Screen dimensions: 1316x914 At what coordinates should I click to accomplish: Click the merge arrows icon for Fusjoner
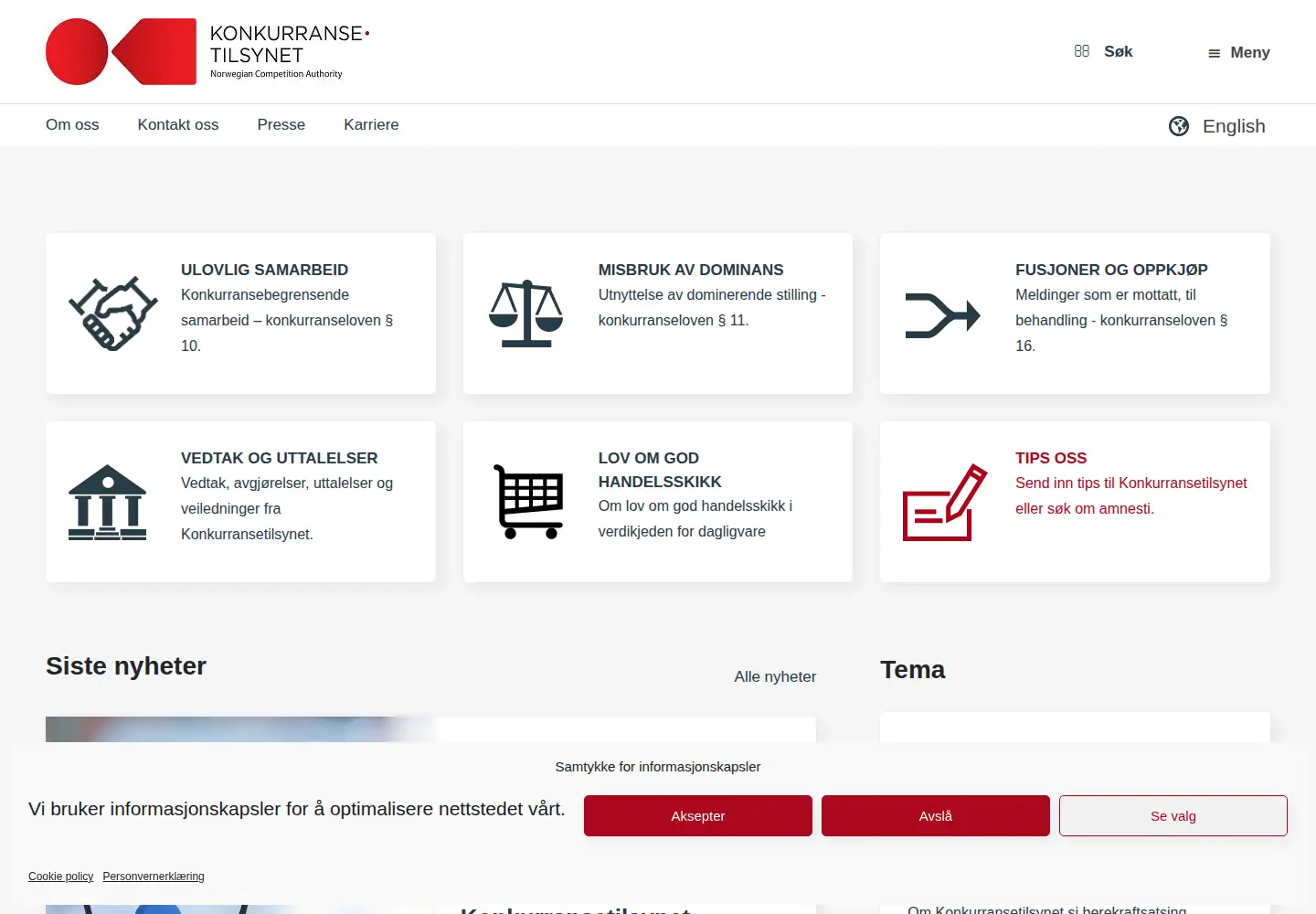pyautogui.click(x=942, y=315)
